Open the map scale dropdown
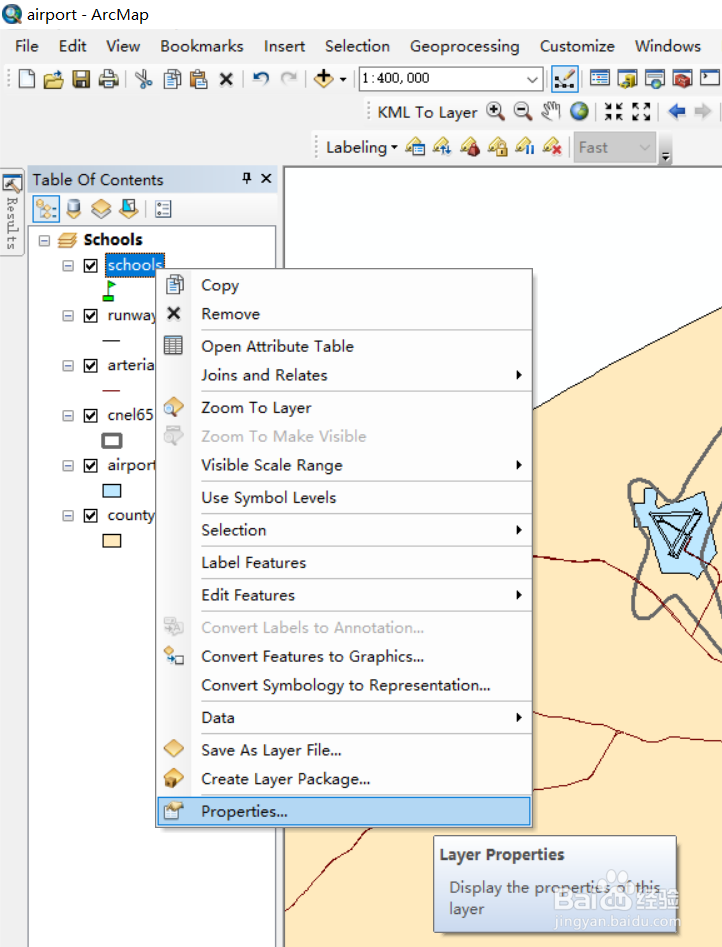Screen dimensions: 722x947 (532, 79)
